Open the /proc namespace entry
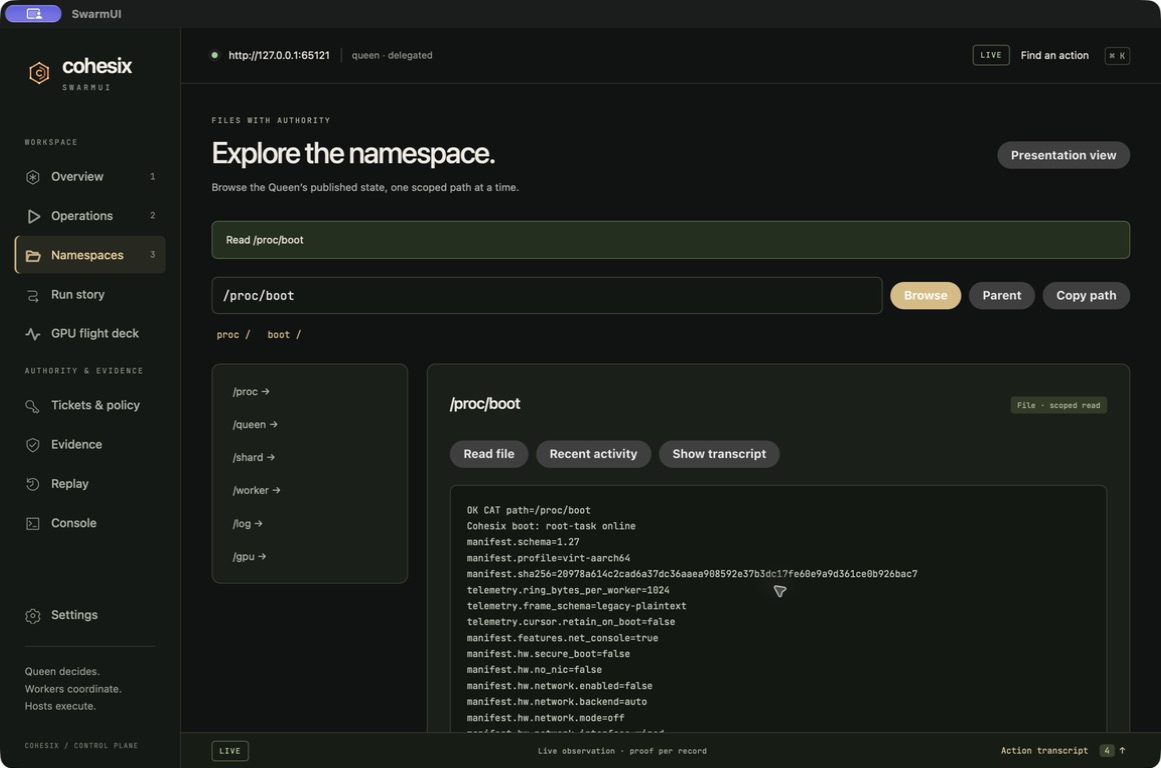 coord(251,392)
